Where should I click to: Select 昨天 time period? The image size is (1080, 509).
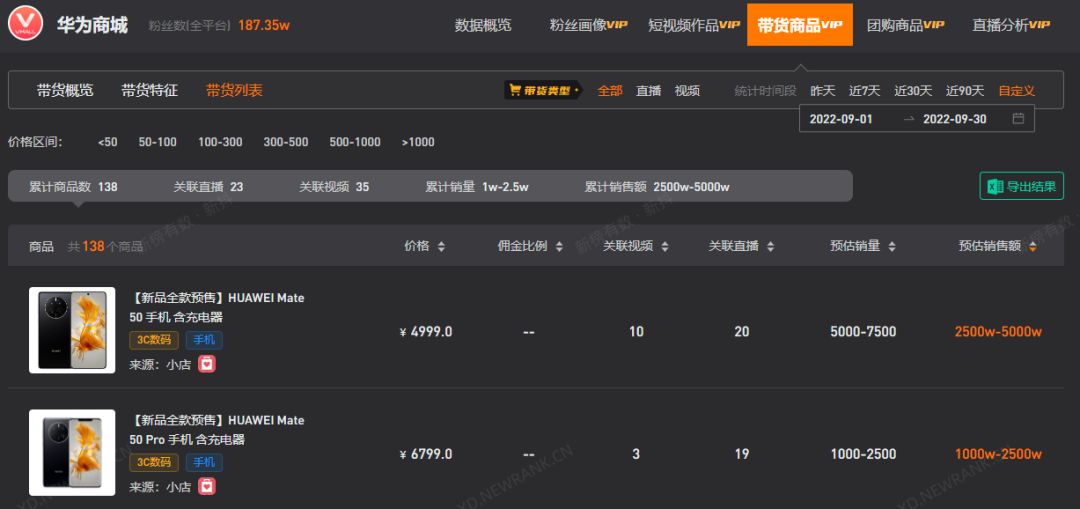pos(822,90)
